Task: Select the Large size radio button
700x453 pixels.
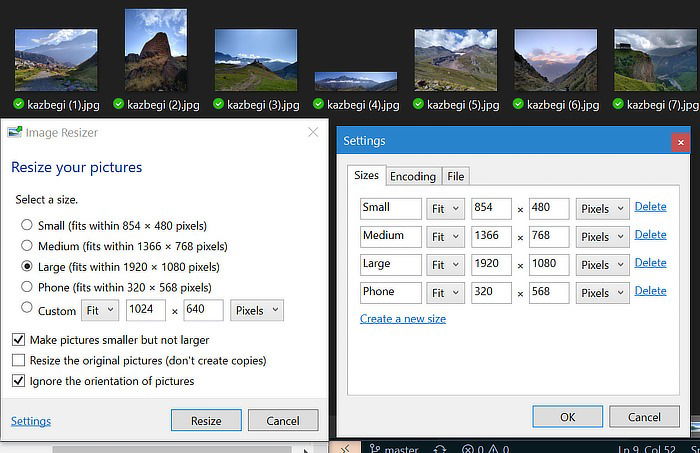Action: point(27,266)
